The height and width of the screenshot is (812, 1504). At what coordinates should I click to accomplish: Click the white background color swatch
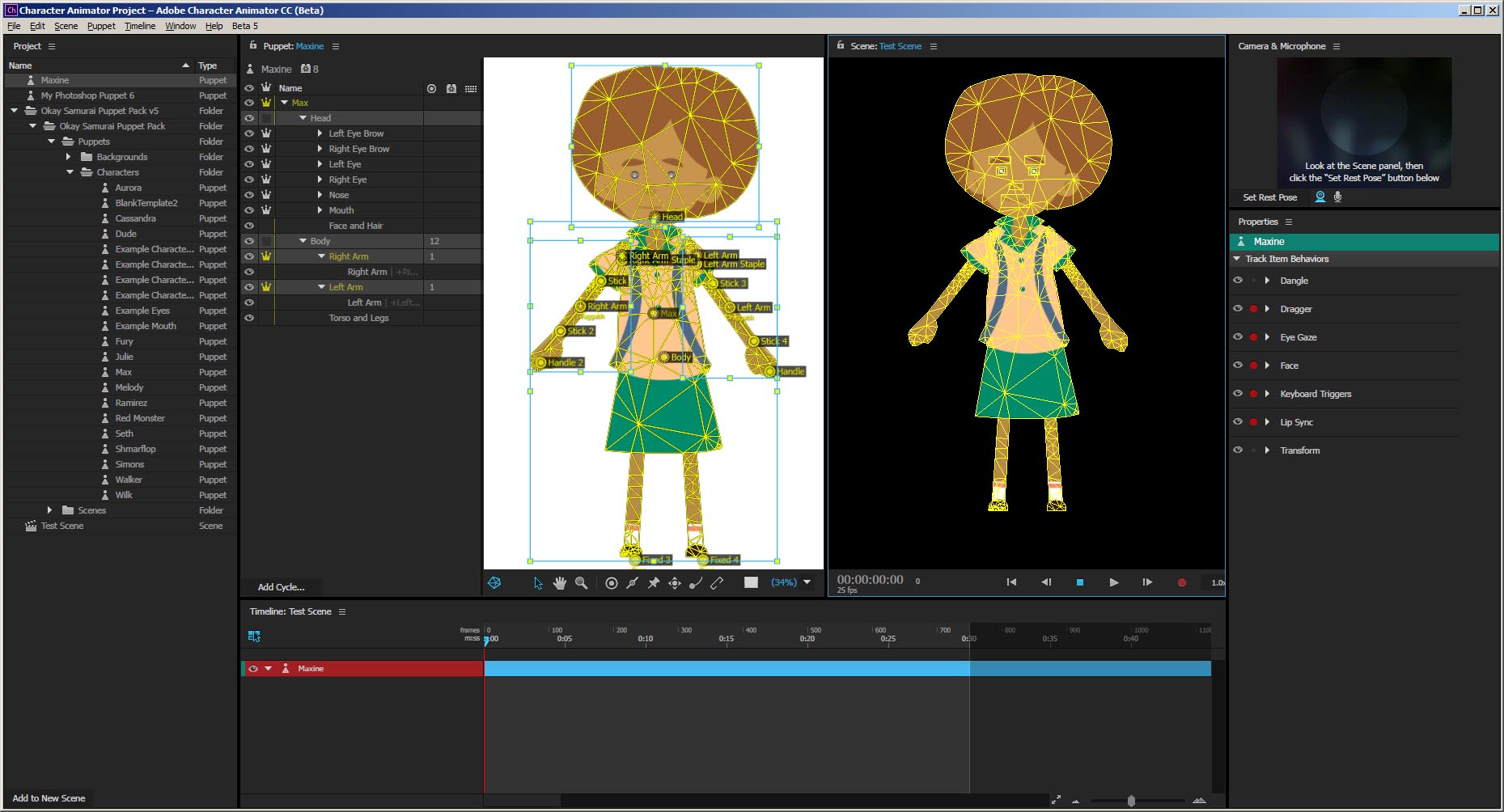751,582
